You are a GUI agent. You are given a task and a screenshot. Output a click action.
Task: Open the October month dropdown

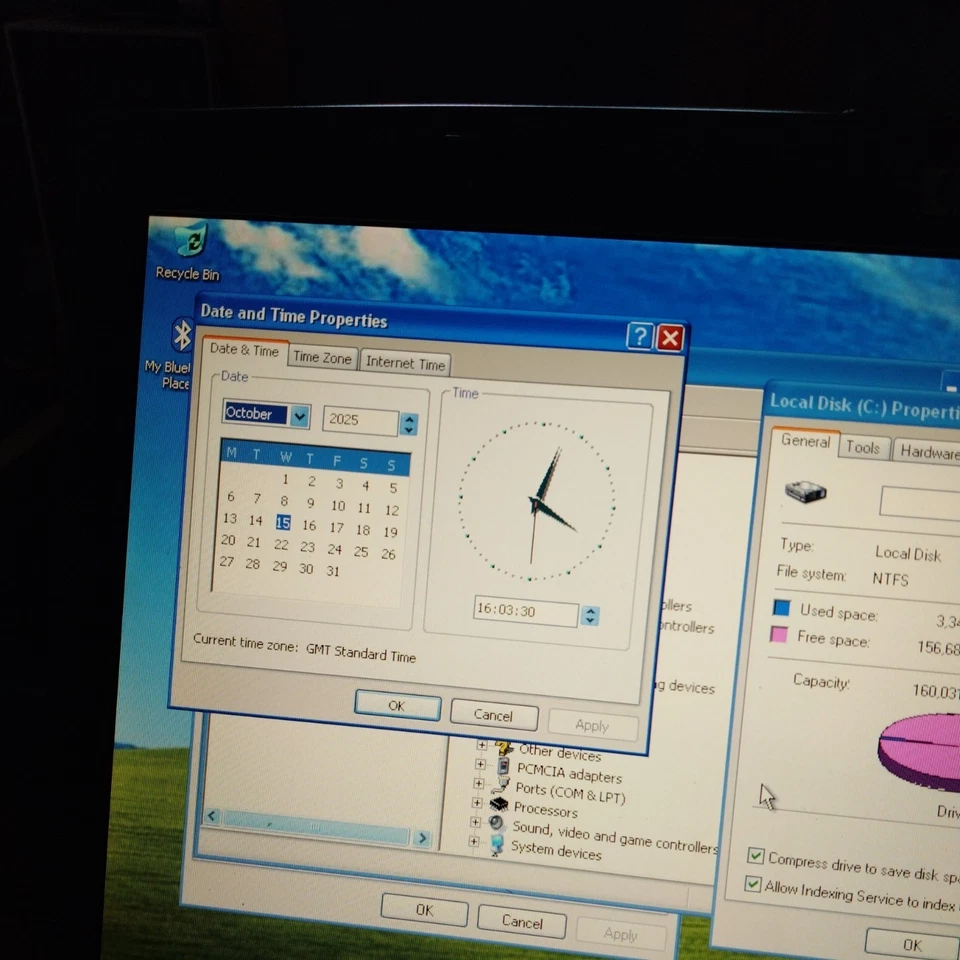[298, 414]
